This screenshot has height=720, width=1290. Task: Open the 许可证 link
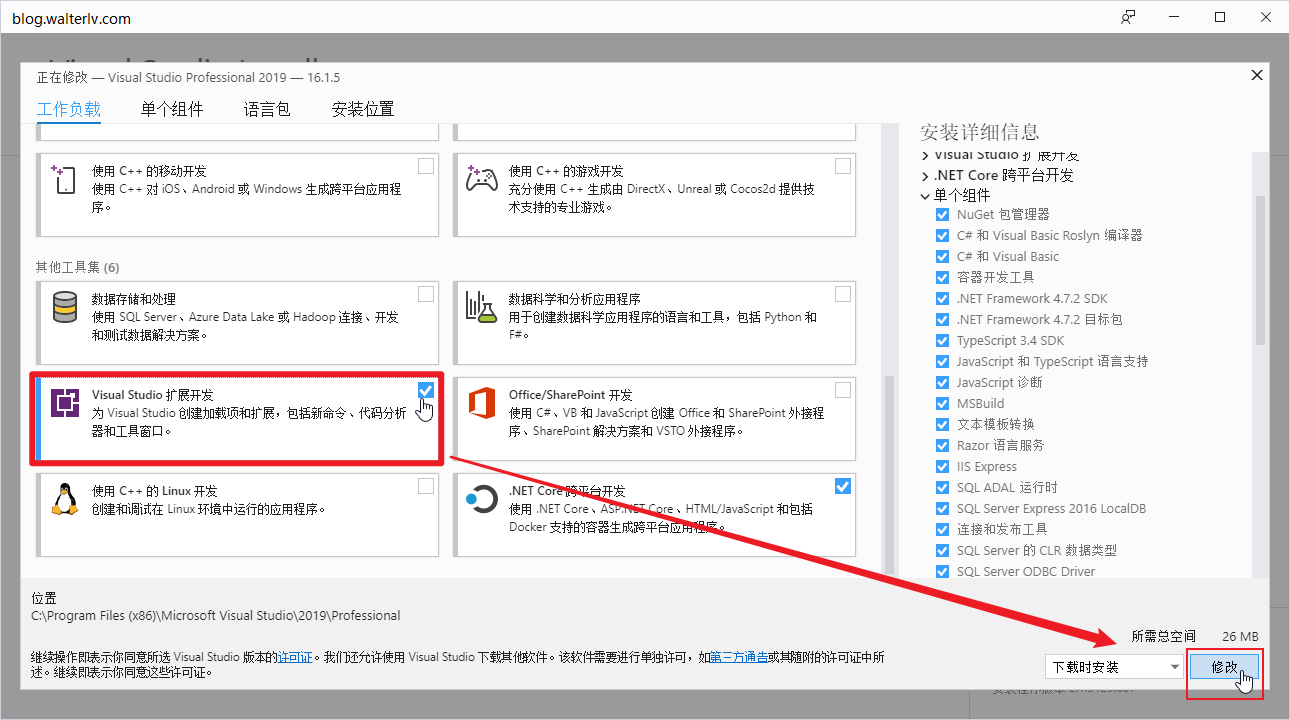pyautogui.click(x=293, y=658)
